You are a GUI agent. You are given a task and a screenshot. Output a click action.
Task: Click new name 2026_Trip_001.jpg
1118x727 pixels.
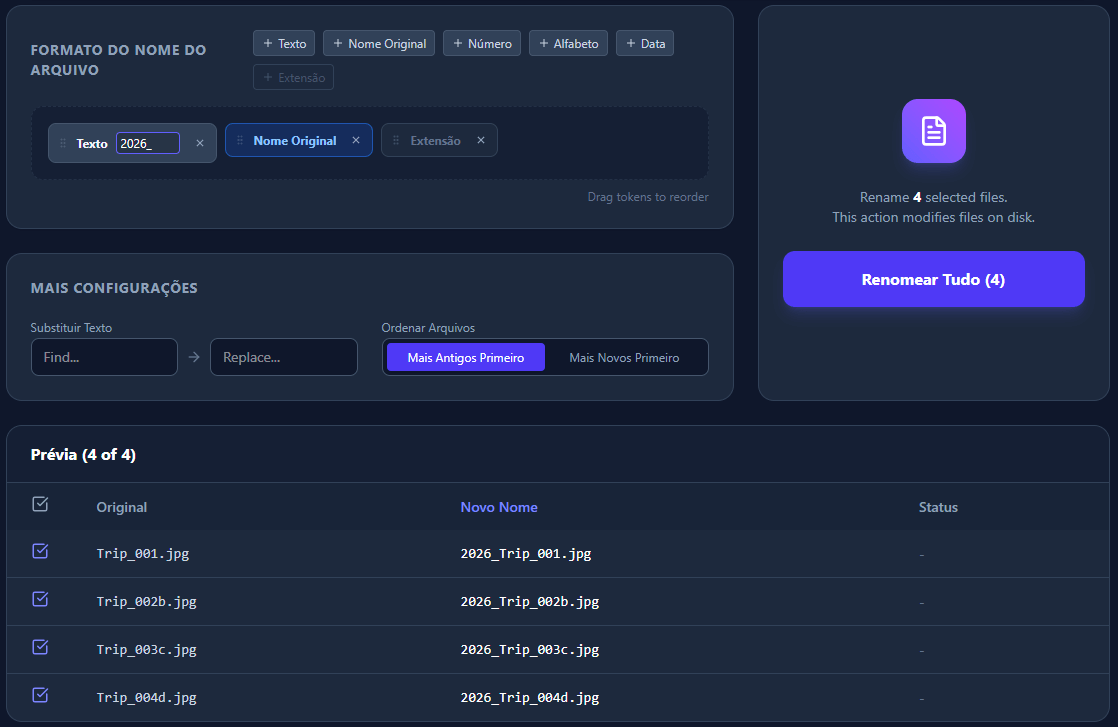tap(526, 554)
